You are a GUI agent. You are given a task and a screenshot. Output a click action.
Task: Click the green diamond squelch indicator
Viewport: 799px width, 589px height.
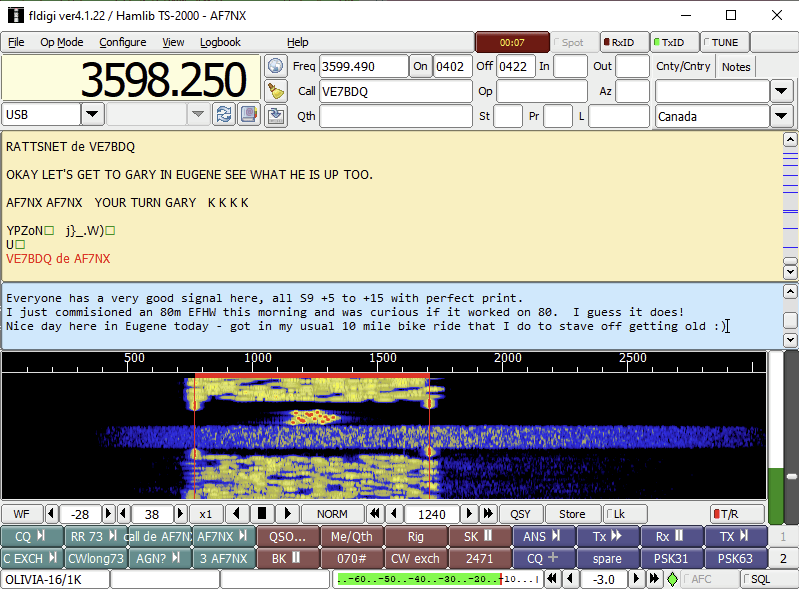[672, 579]
